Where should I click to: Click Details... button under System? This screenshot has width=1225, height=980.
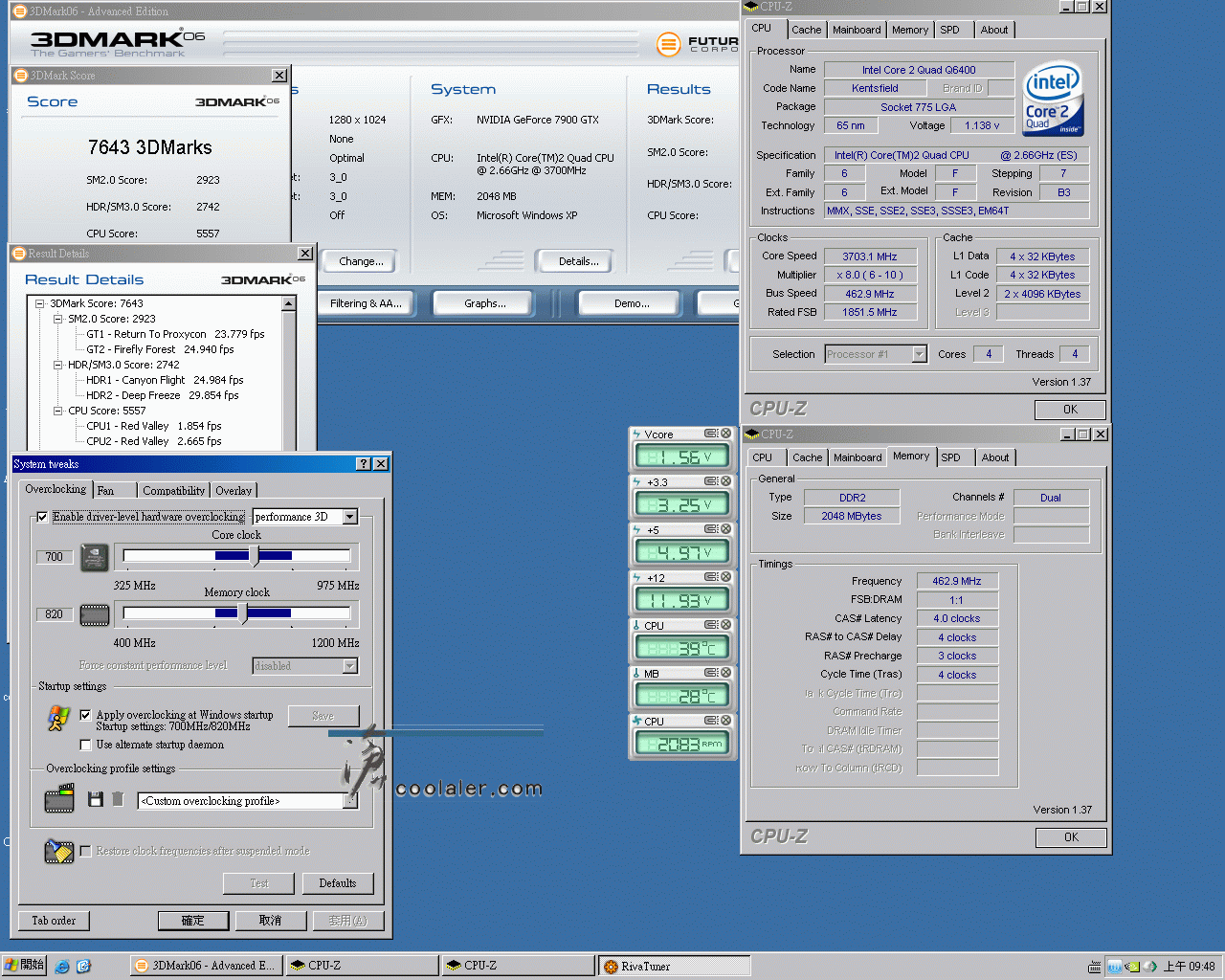[x=579, y=261]
